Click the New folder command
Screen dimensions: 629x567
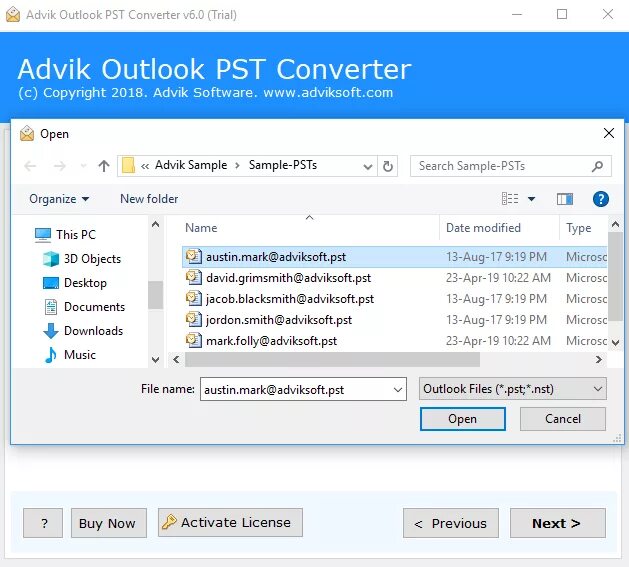pos(149,199)
